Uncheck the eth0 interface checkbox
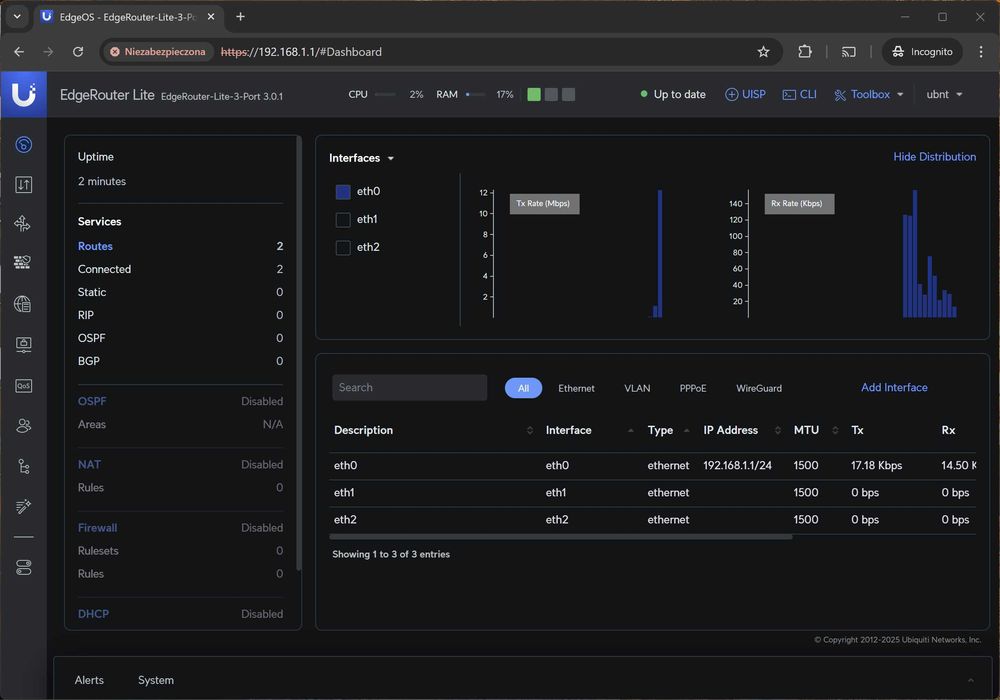1000x700 pixels. click(x=343, y=192)
